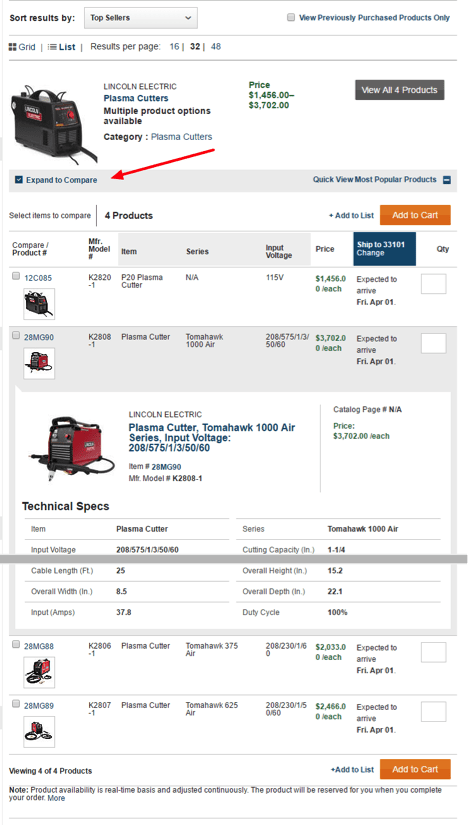Click the top orange Add to Cart button
Viewport: 468px width, 825px height.
415,215
